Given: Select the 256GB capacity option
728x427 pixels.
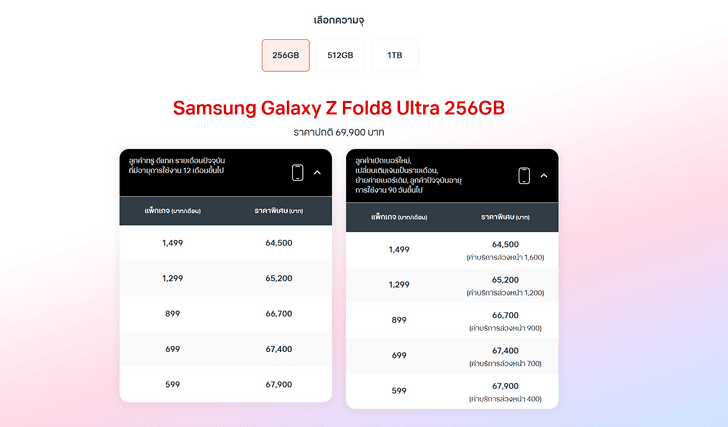Looking at the screenshot, I should click(286, 55).
